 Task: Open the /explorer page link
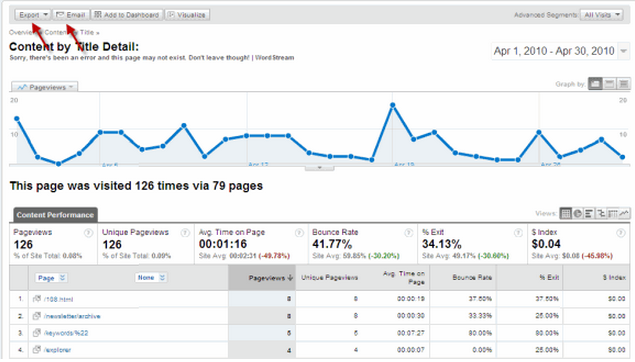pos(57,349)
